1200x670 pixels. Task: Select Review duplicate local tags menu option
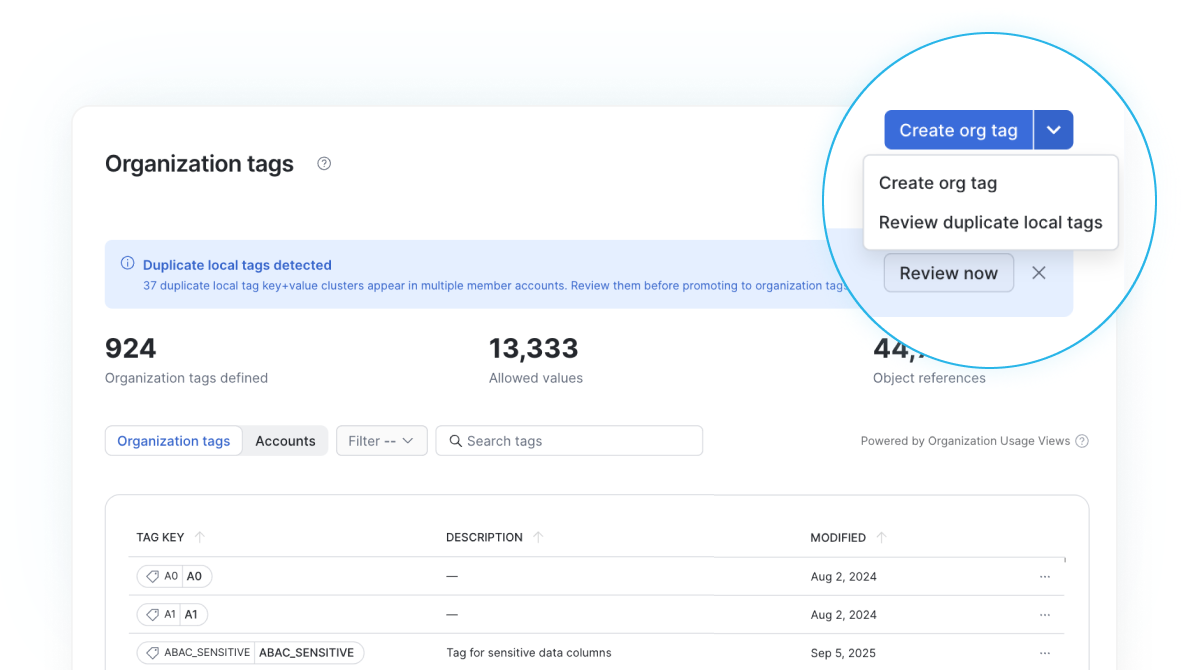(x=990, y=223)
